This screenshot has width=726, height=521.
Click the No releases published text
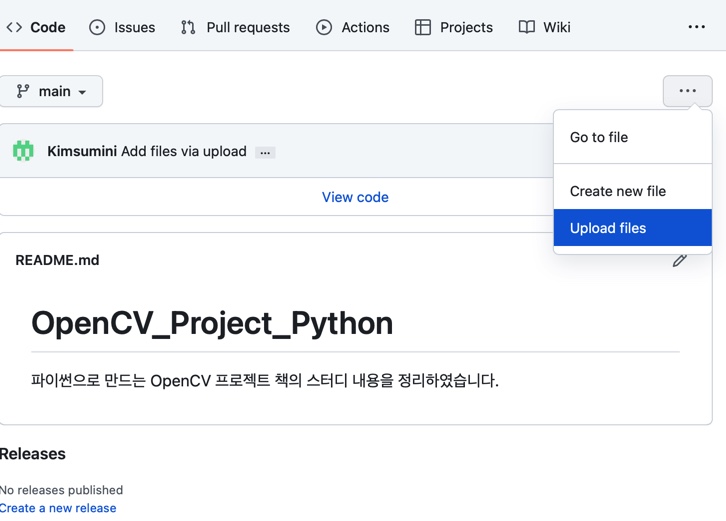62,490
